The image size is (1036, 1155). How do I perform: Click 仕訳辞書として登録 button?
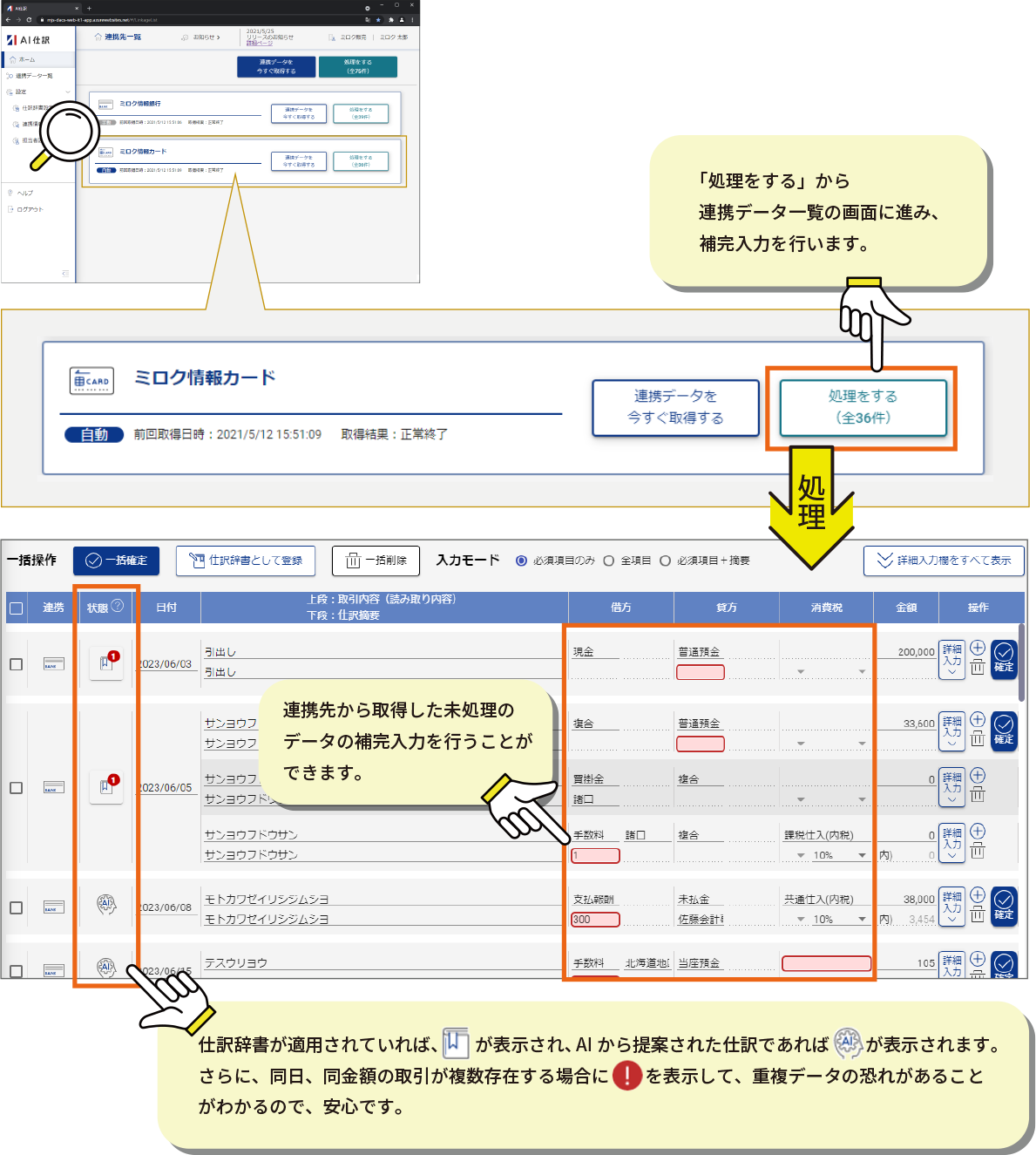pyautogui.click(x=246, y=561)
